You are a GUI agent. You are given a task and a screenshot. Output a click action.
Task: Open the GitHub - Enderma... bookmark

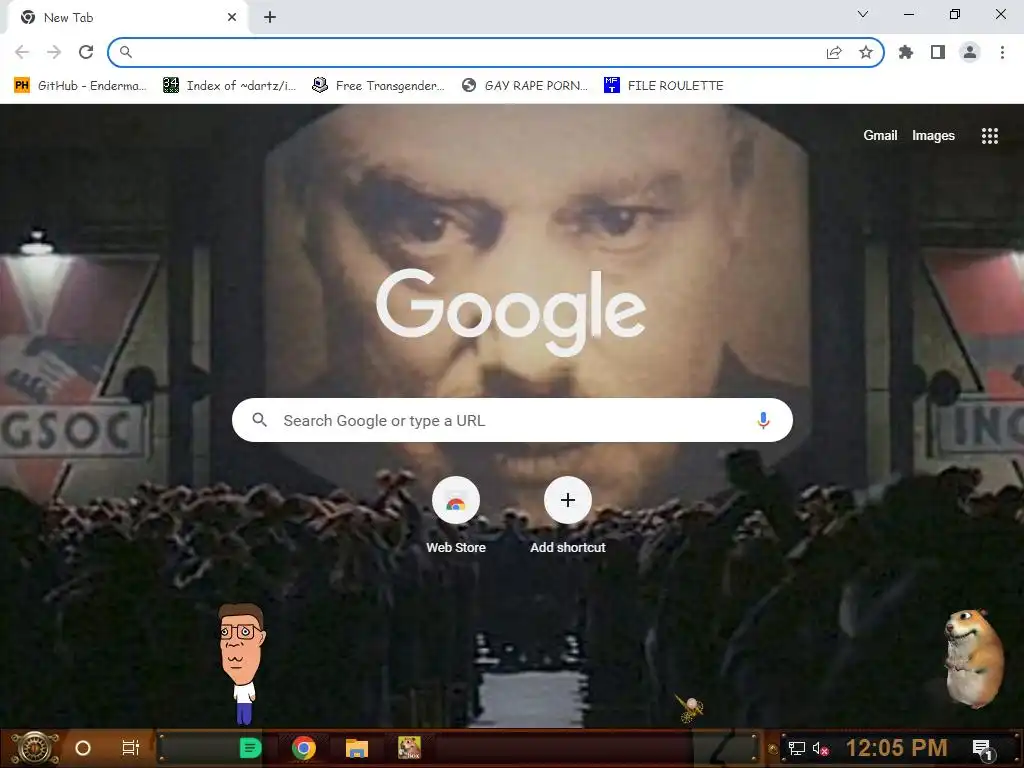click(x=80, y=86)
